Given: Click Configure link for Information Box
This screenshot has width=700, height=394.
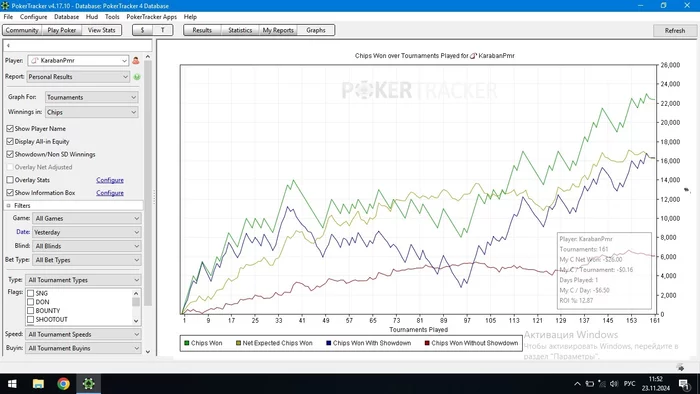Looking at the screenshot, I should tap(110, 193).
